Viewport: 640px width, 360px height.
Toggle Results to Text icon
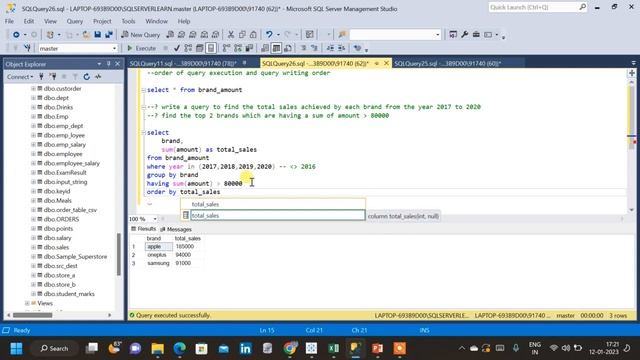tap(265, 48)
